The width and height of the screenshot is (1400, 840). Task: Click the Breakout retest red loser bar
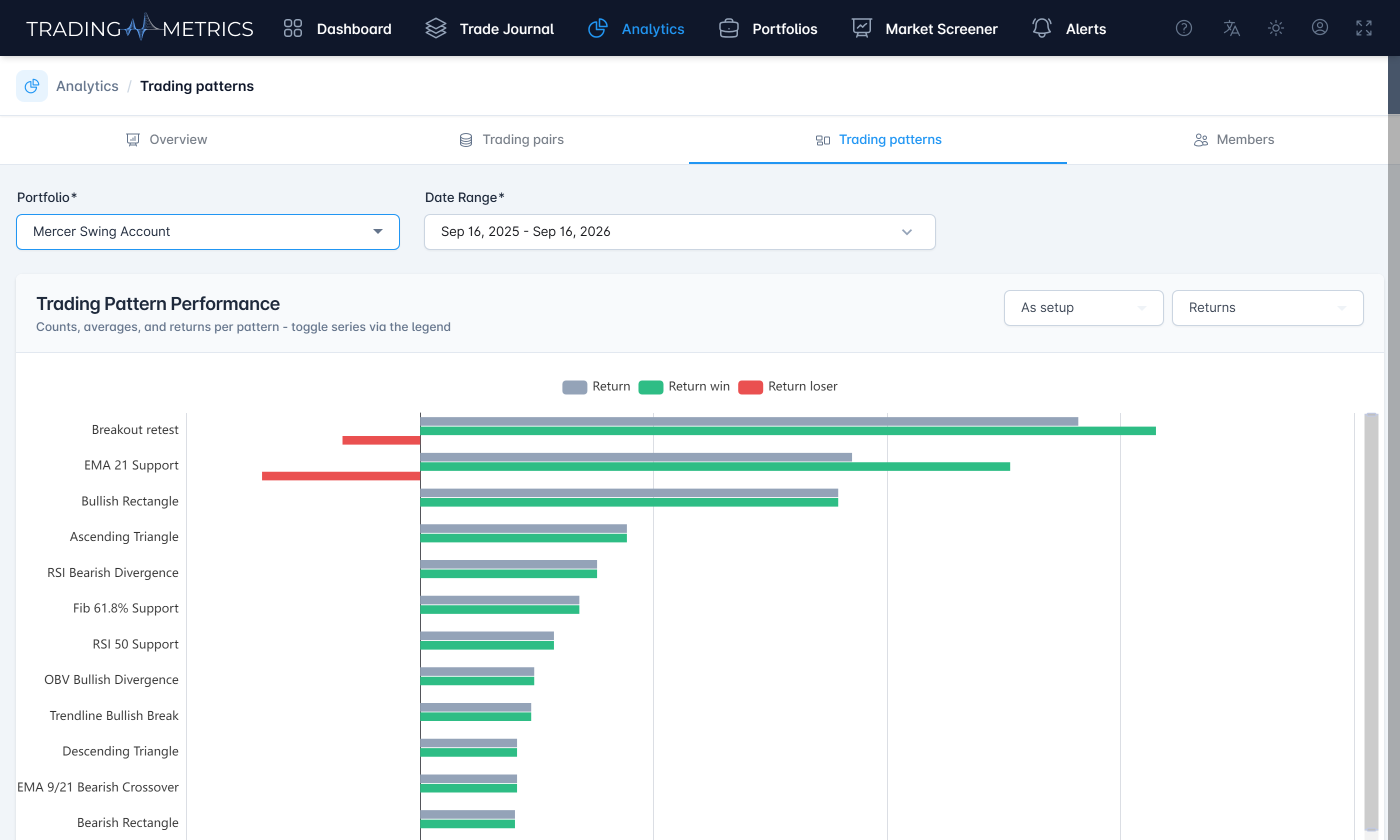[381, 440]
